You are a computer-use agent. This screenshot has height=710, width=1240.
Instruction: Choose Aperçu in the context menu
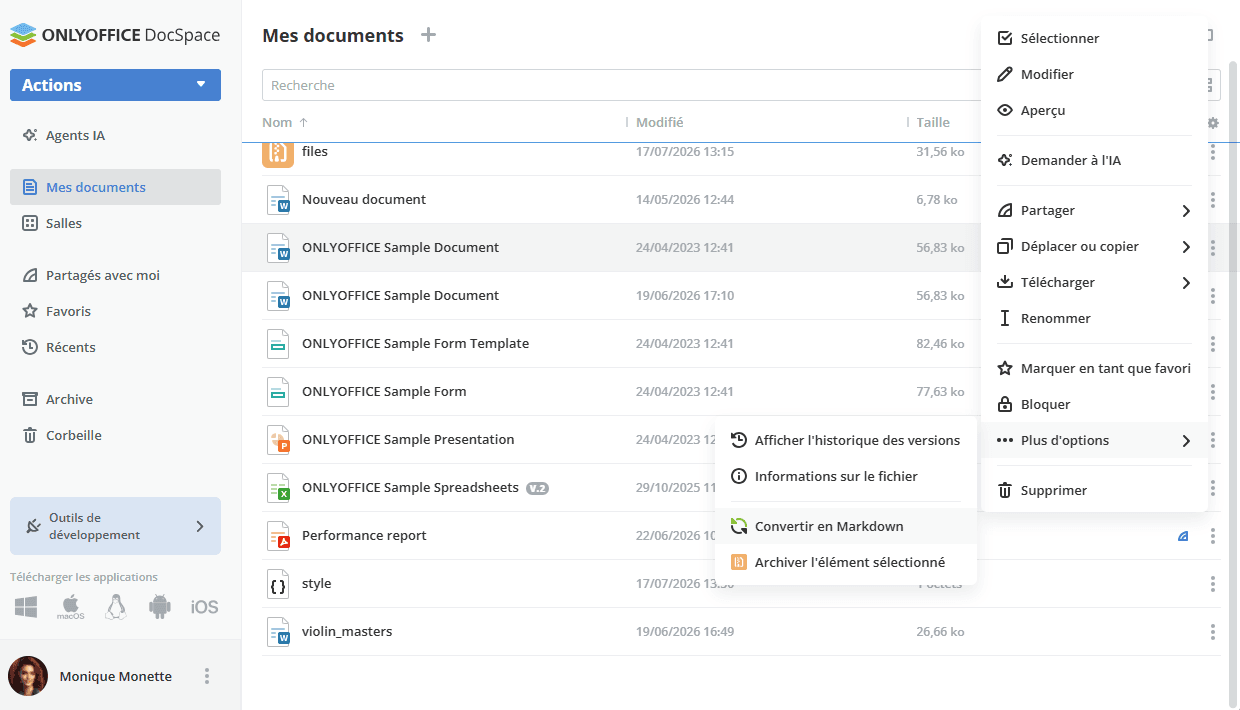point(1094,110)
